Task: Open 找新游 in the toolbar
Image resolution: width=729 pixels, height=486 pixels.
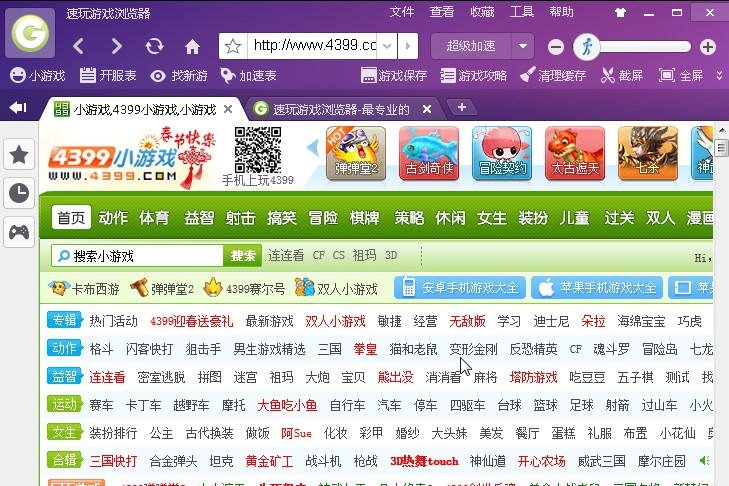Action: [x=179, y=75]
